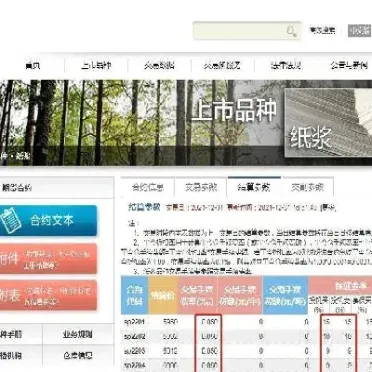Click the sidebar link left of 业务规则
Image resolution: width=372 pixels, height=372 pixels.
(x=11, y=334)
